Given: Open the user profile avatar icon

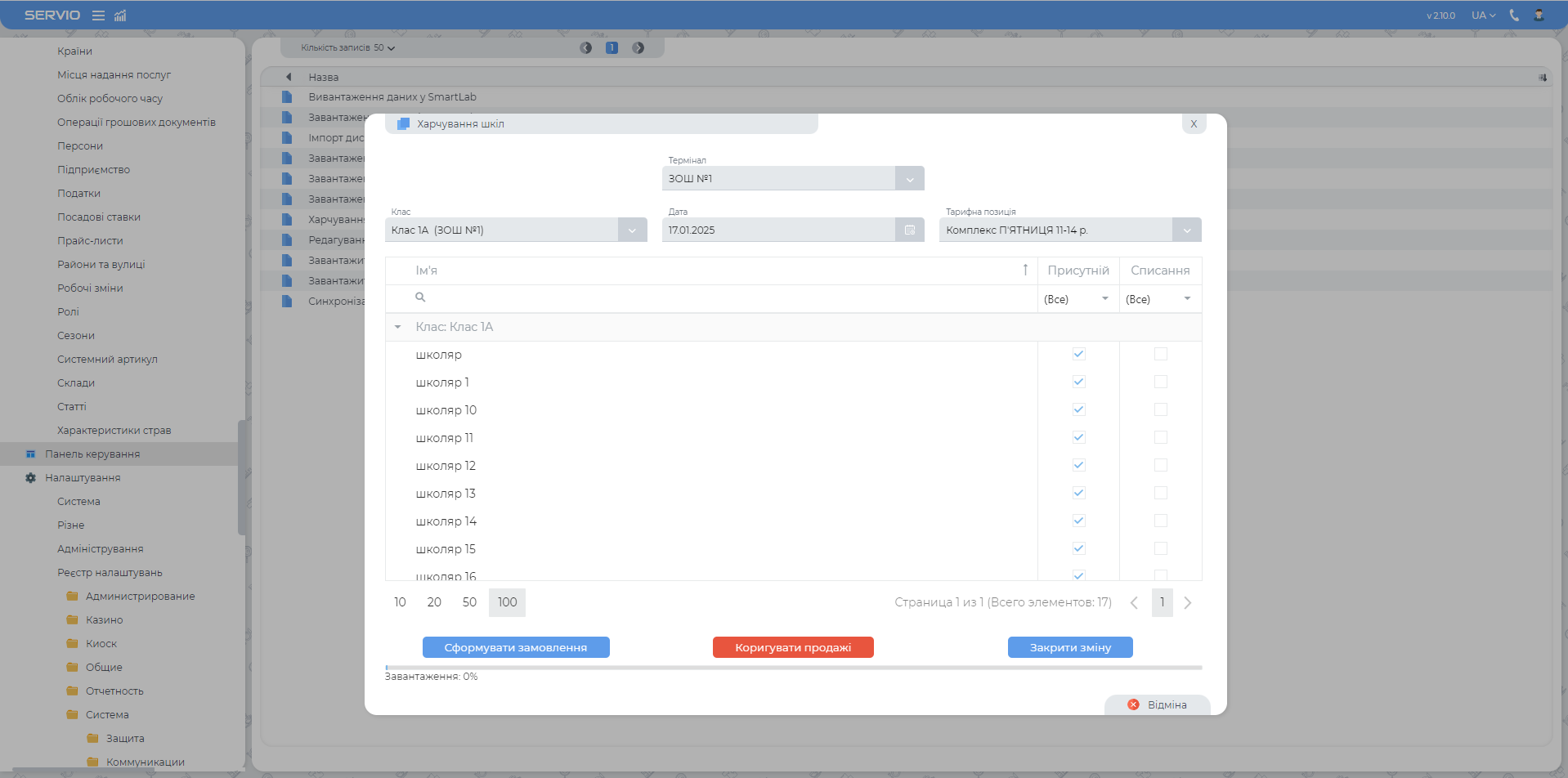Looking at the screenshot, I should point(1539,16).
